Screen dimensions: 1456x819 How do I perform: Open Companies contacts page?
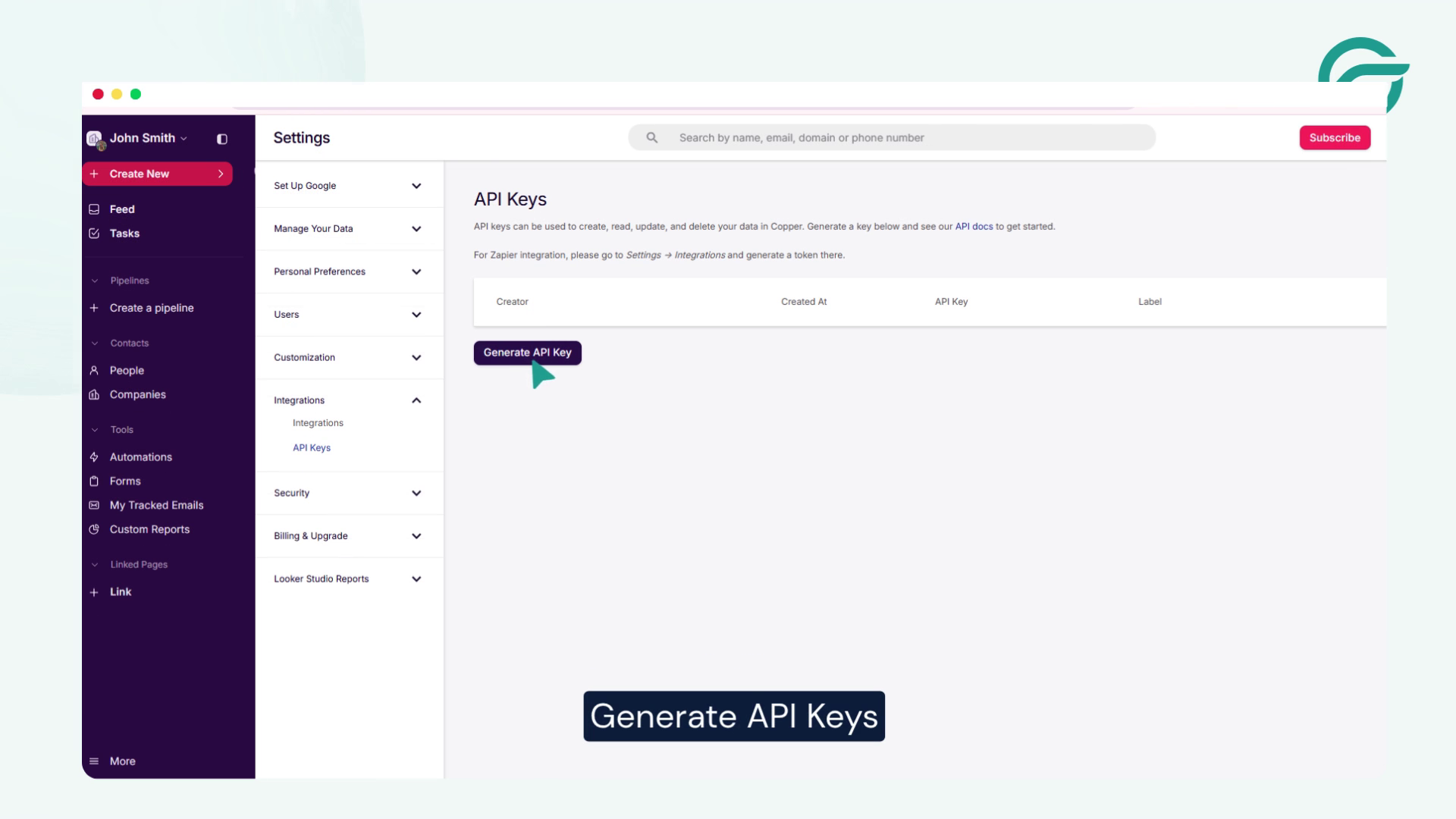[137, 395]
